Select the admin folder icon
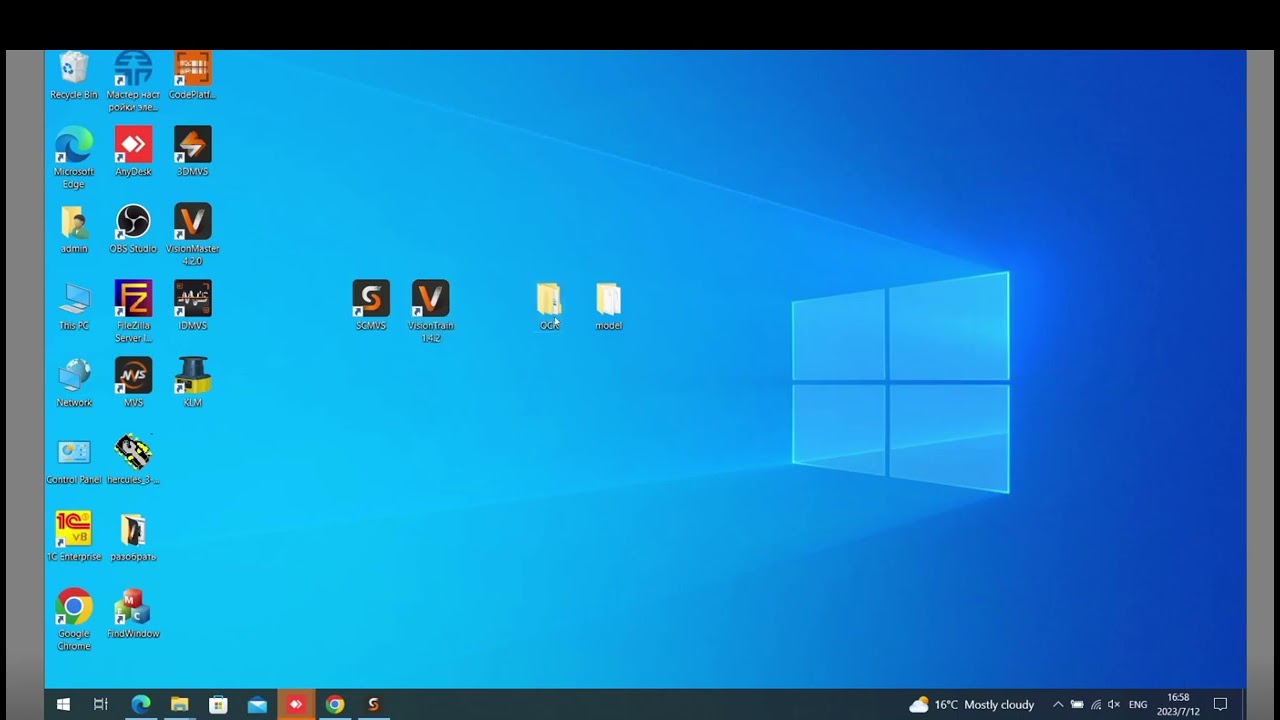Image resolution: width=1280 pixels, height=720 pixels. coord(74,229)
